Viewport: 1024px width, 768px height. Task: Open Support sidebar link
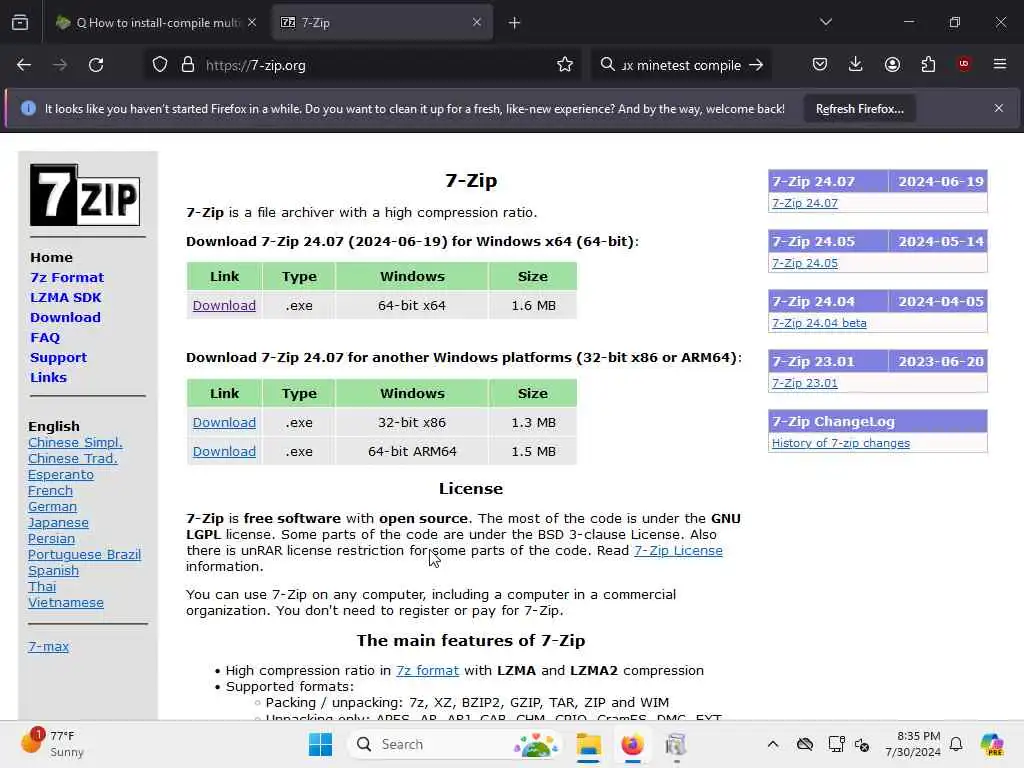[x=58, y=358]
